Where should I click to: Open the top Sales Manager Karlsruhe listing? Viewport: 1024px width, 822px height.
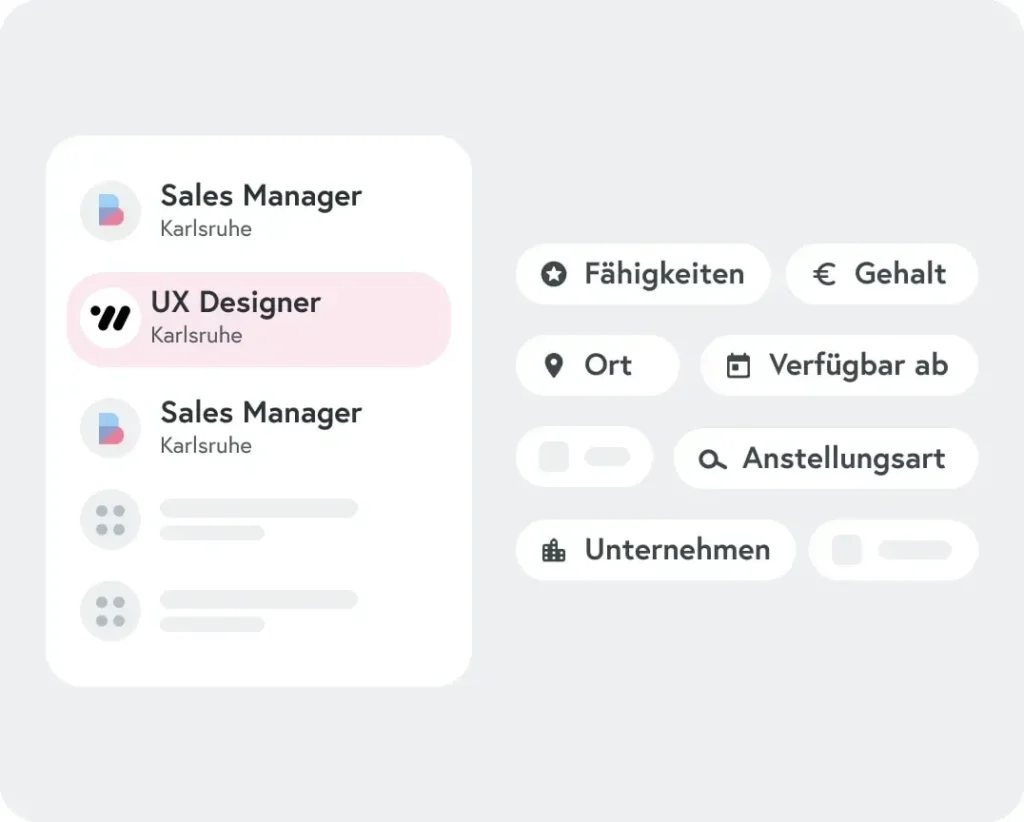(259, 211)
